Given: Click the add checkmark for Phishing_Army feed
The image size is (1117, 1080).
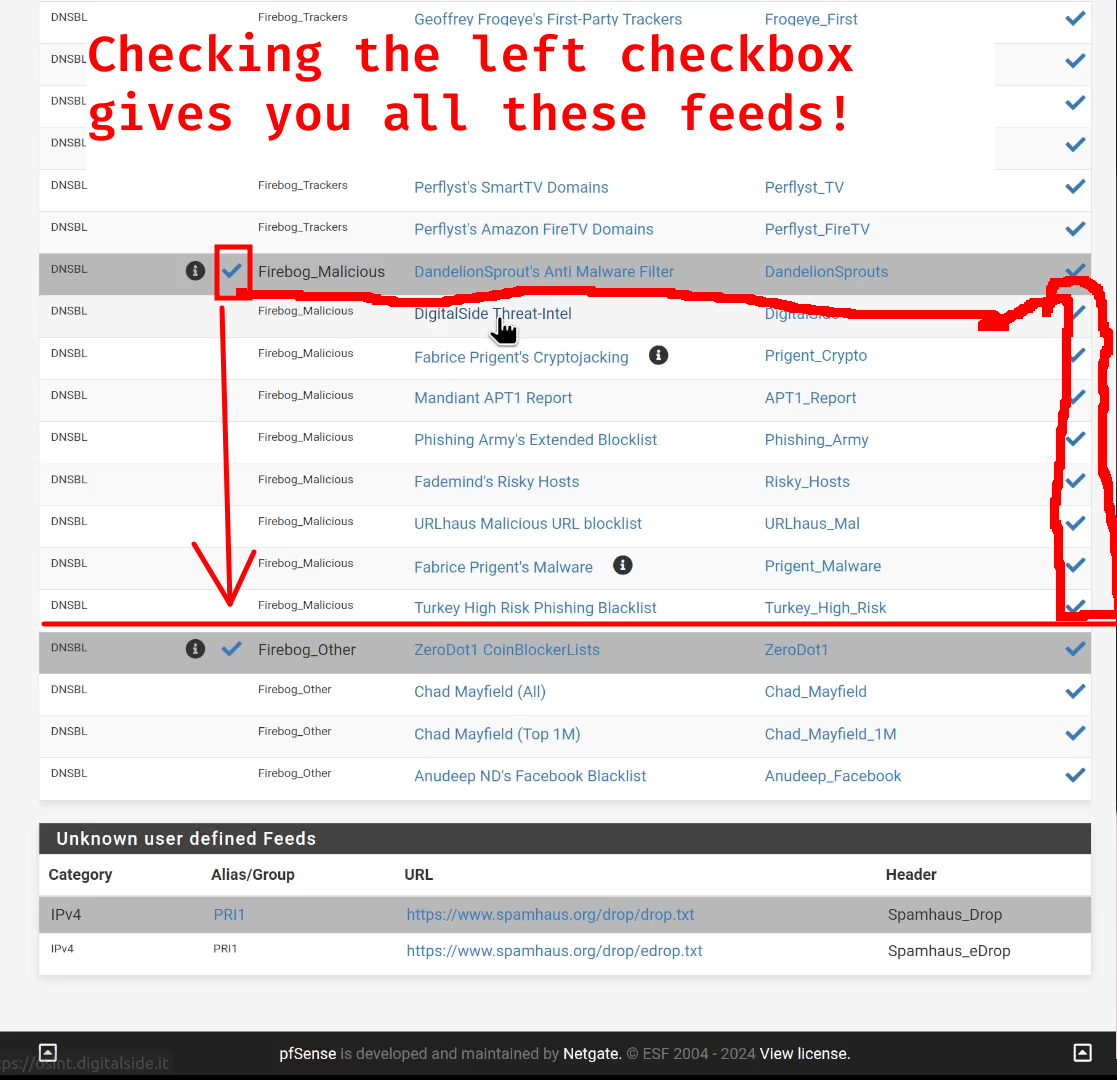Looking at the screenshot, I should coord(1075,439).
